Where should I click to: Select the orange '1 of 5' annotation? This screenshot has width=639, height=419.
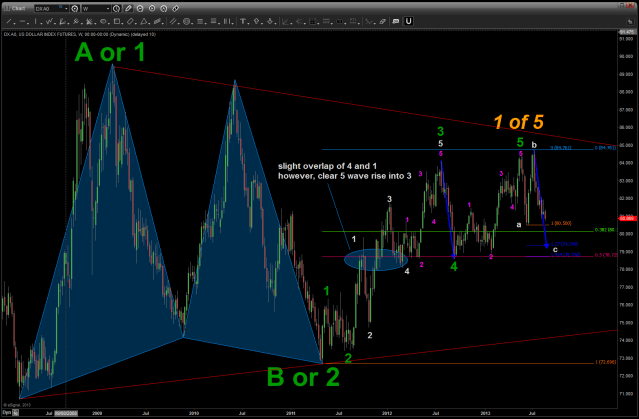click(518, 122)
